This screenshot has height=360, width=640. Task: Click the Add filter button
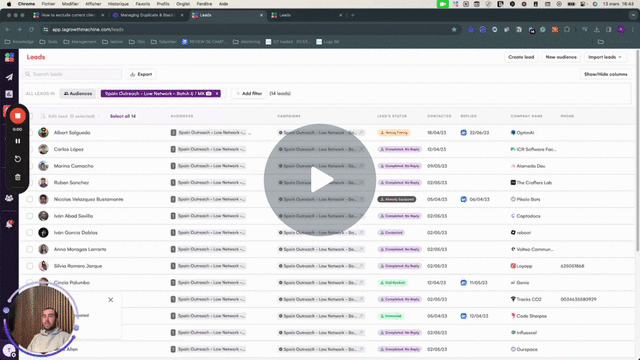tap(249, 93)
